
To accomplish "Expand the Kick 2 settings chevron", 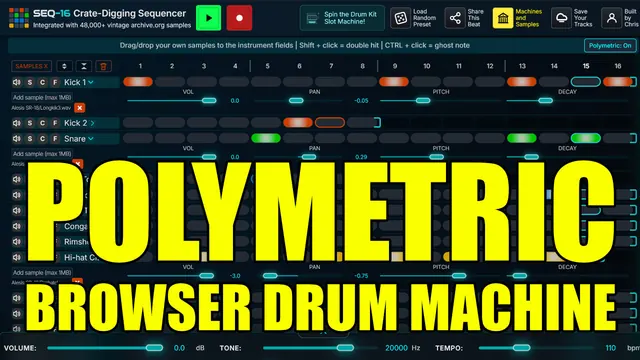I will point(92,123).
